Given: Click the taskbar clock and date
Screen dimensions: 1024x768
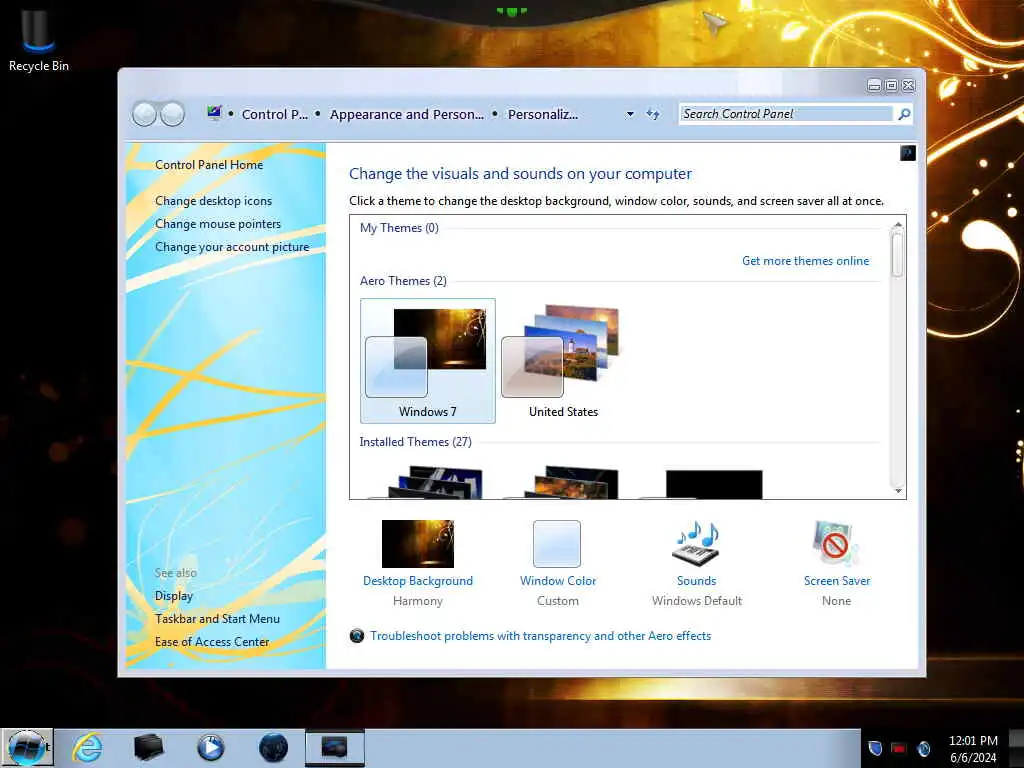Looking at the screenshot, I should point(973,748).
